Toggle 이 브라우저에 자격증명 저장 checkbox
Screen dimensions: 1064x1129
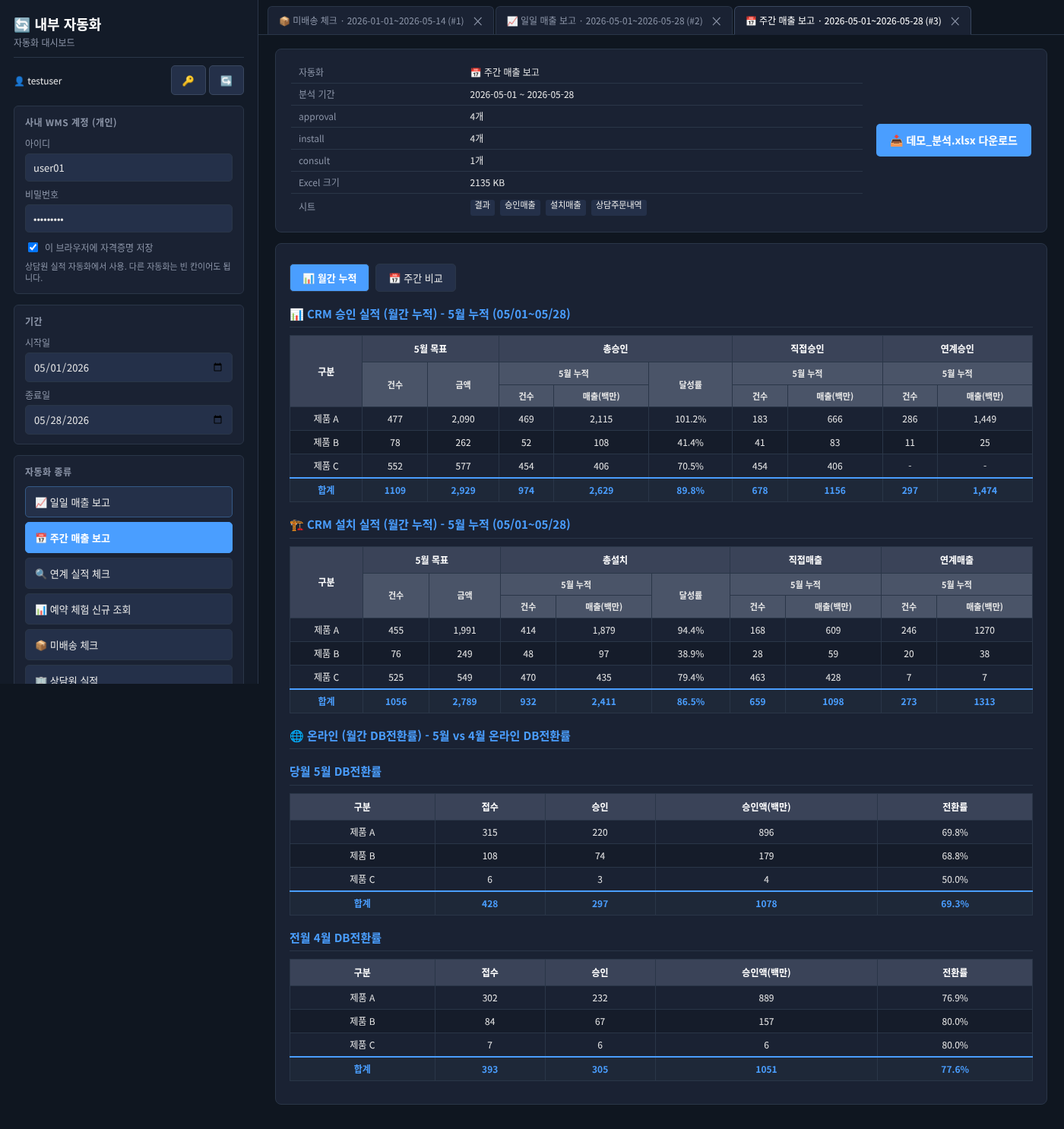point(33,247)
